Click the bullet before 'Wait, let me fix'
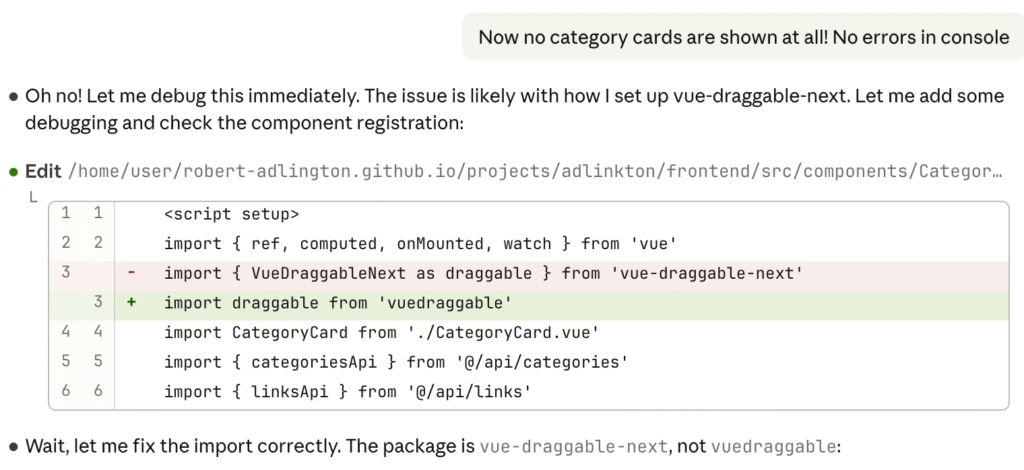This screenshot has width=1024, height=470. [x=14, y=445]
